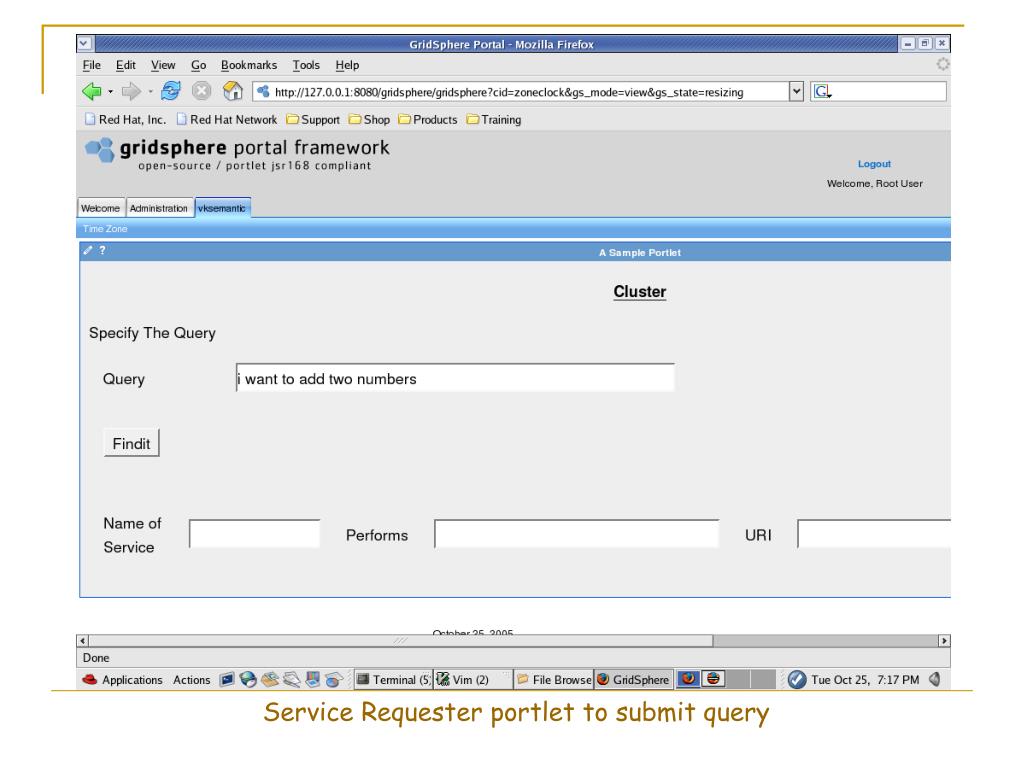Image resolution: width=1024 pixels, height=768 pixels.
Task: Open the File menu
Action: (x=91, y=65)
